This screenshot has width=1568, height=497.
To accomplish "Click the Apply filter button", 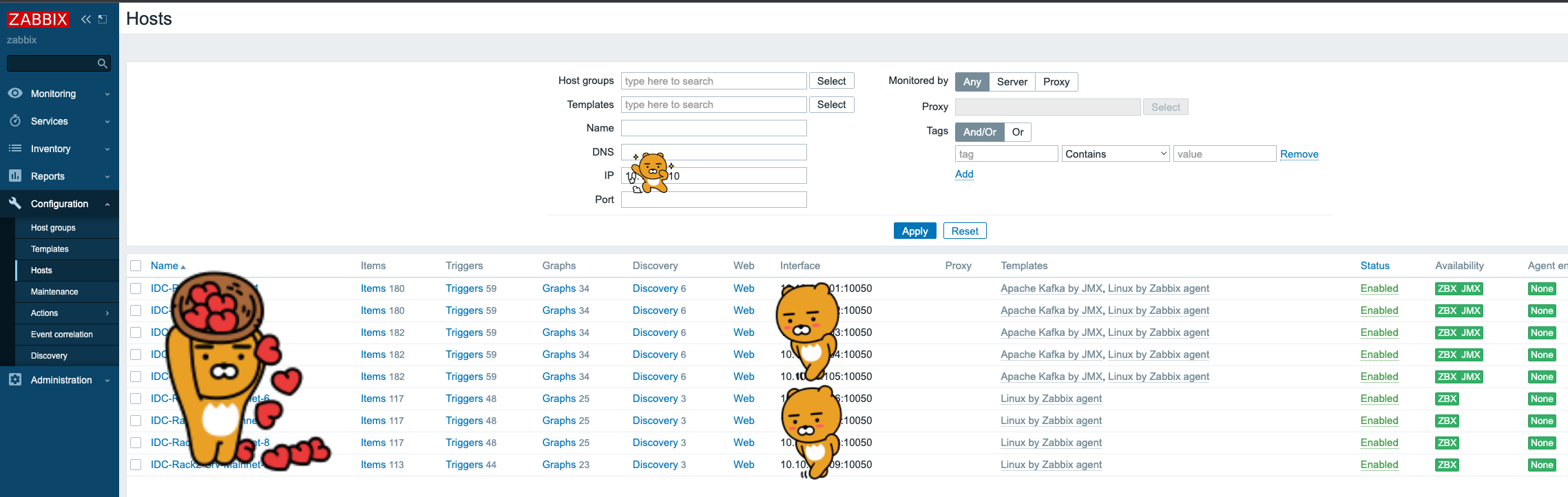I will pyautogui.click(x=914, y=231).
